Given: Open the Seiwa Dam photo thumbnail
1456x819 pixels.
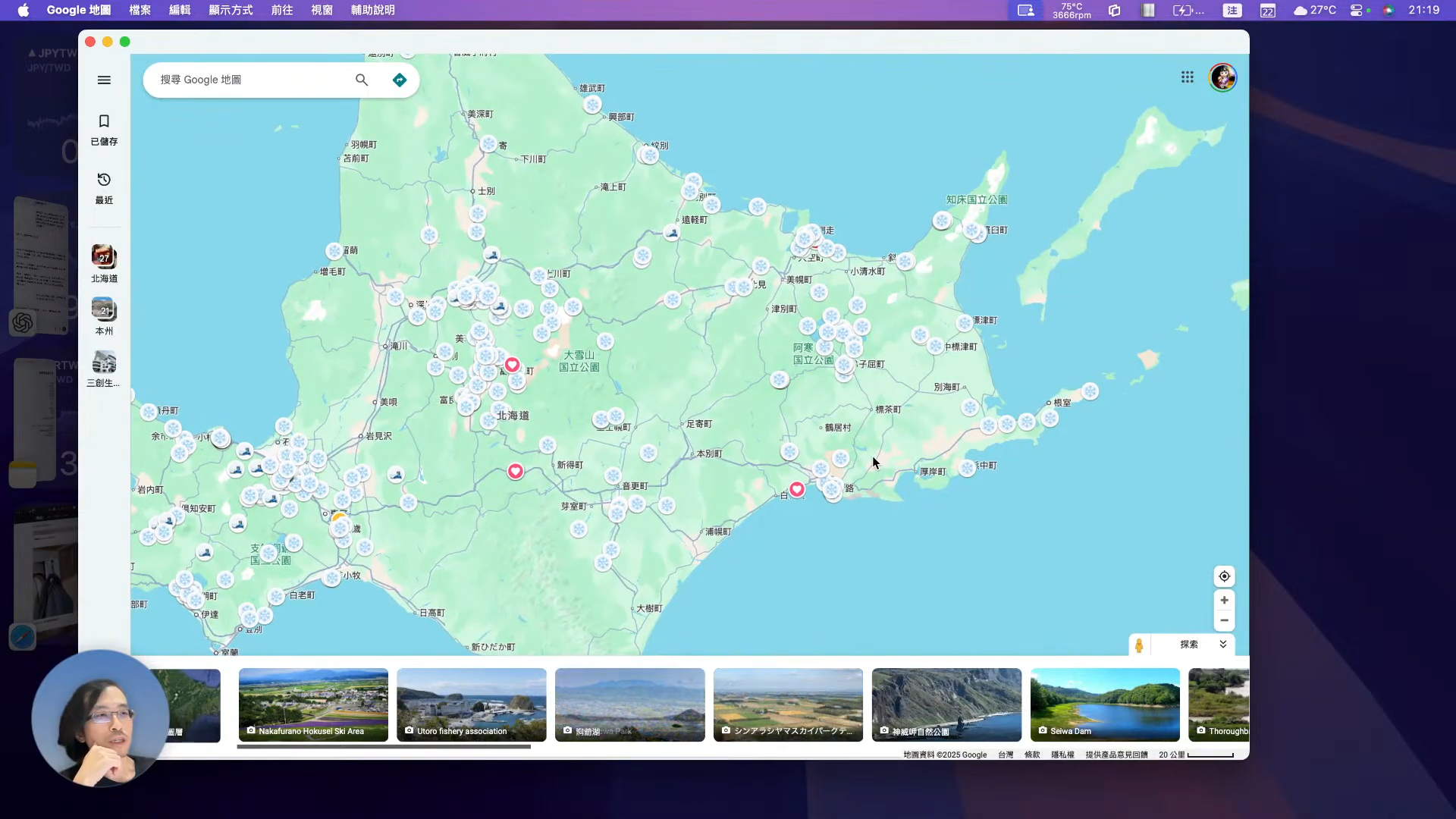Looking at the screenshot, I should [x=1104, y=704].
